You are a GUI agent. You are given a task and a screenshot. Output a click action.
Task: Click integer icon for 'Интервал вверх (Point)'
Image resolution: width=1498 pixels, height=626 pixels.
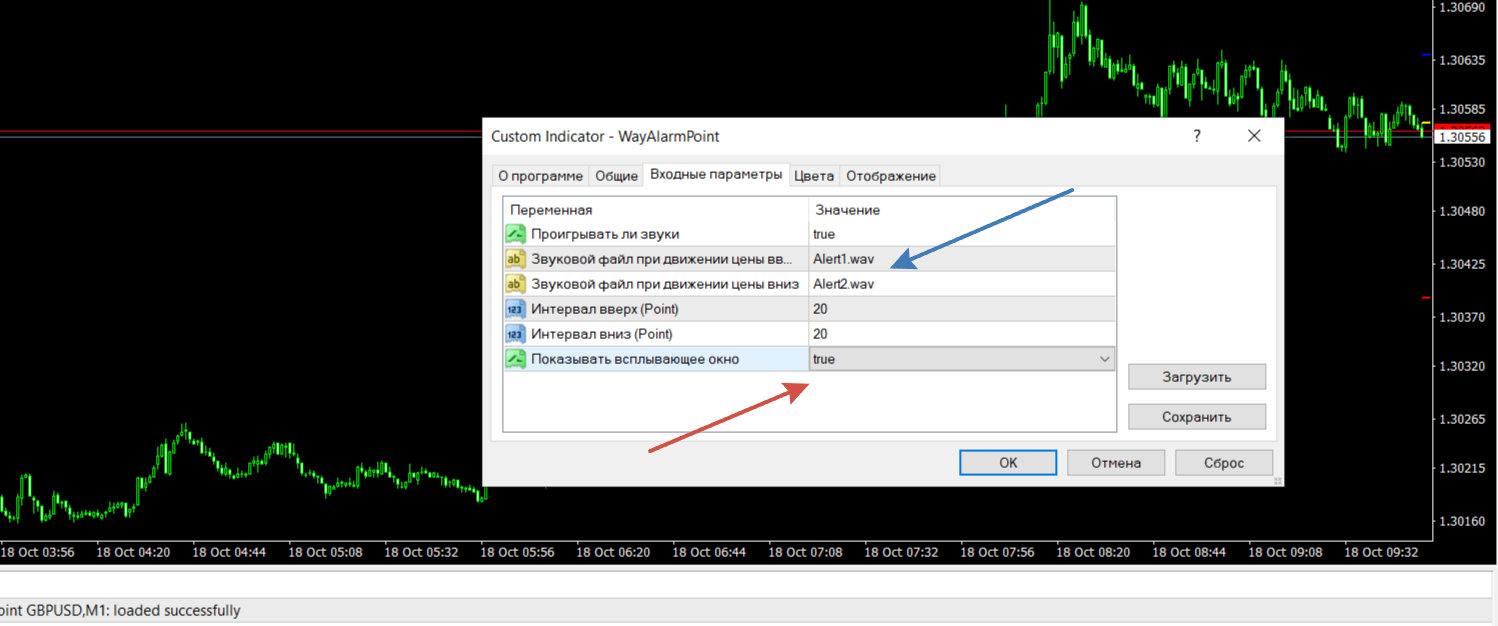click(516, 309)
